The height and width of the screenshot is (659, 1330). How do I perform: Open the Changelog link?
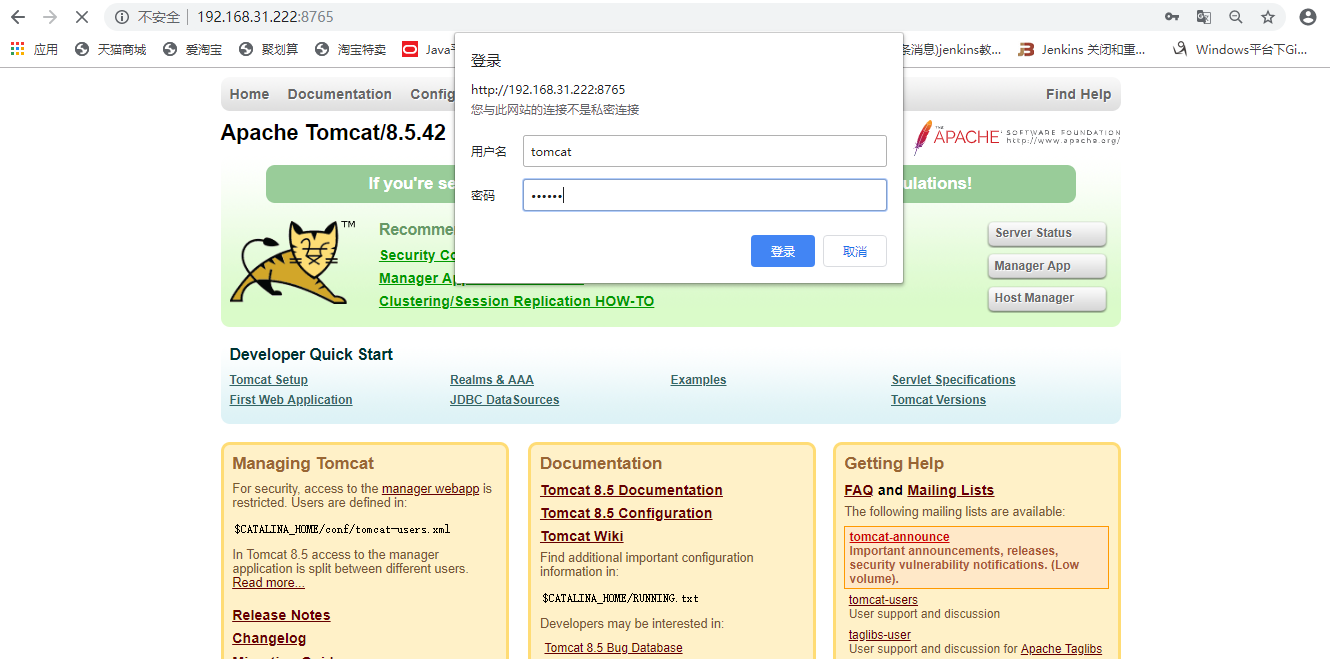point(270,638)
